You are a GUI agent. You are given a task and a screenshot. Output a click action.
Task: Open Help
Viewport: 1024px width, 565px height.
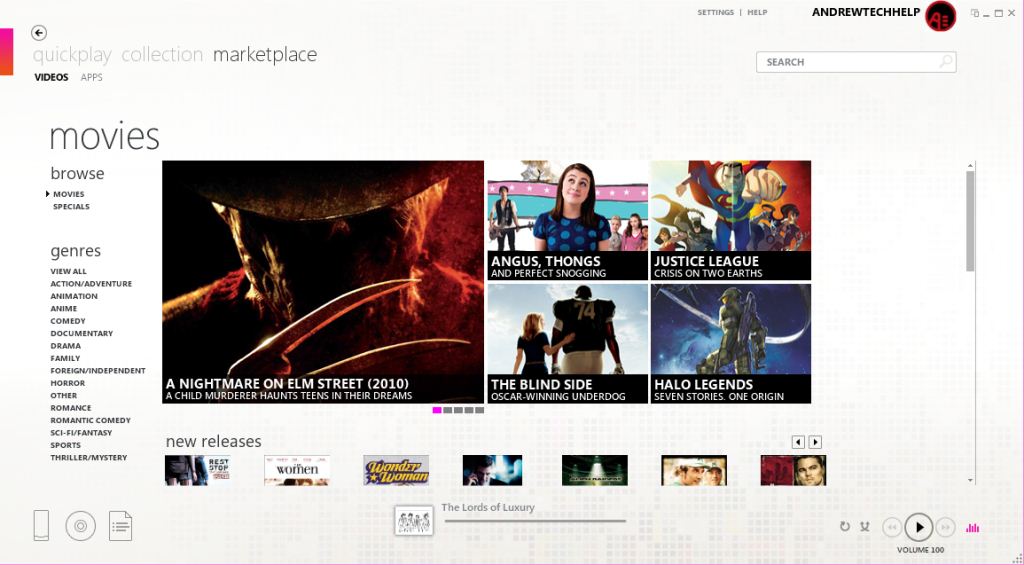click(x=758, y=12)
